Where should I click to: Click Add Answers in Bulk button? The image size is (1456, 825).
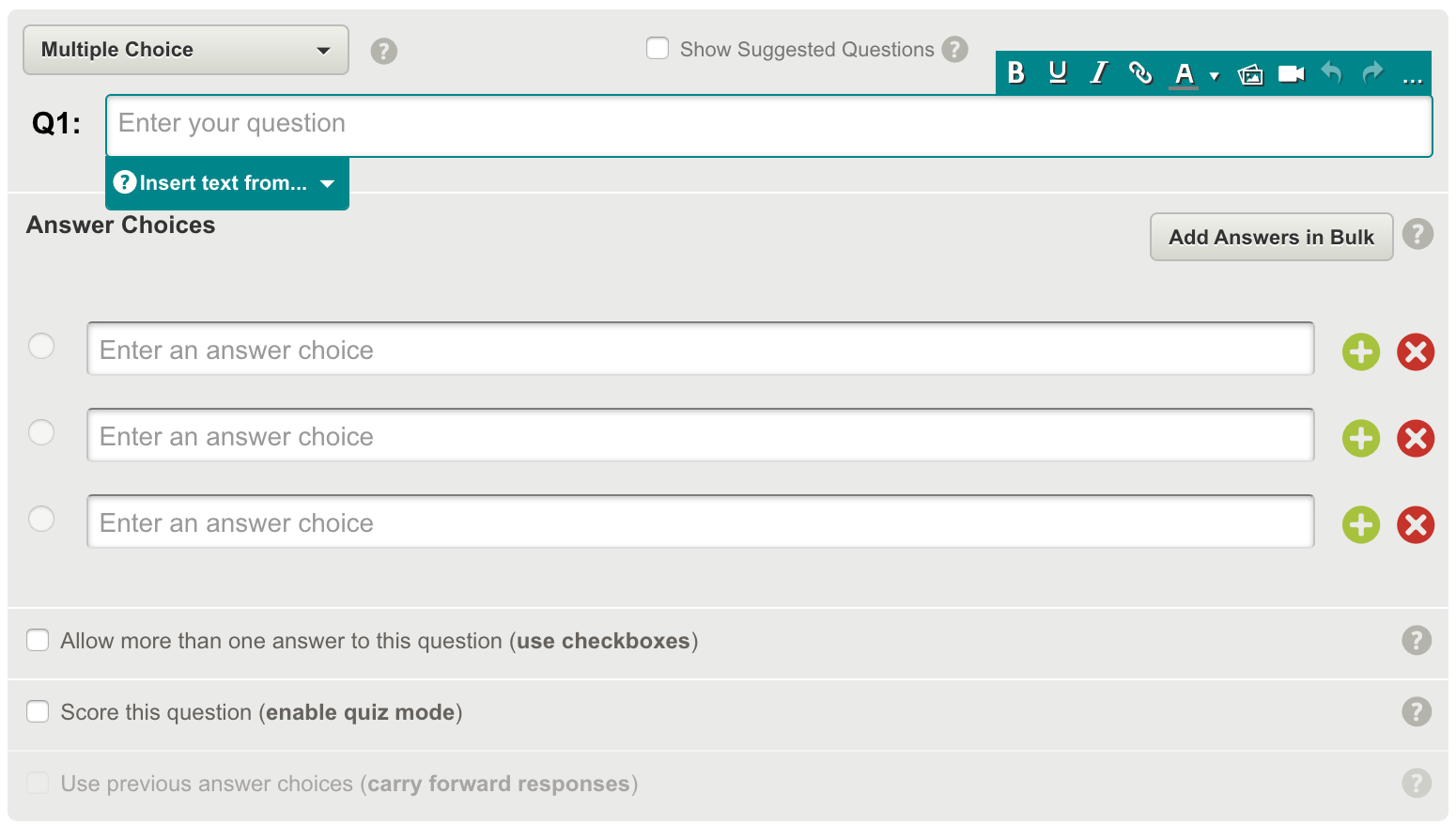[1271, 237]
